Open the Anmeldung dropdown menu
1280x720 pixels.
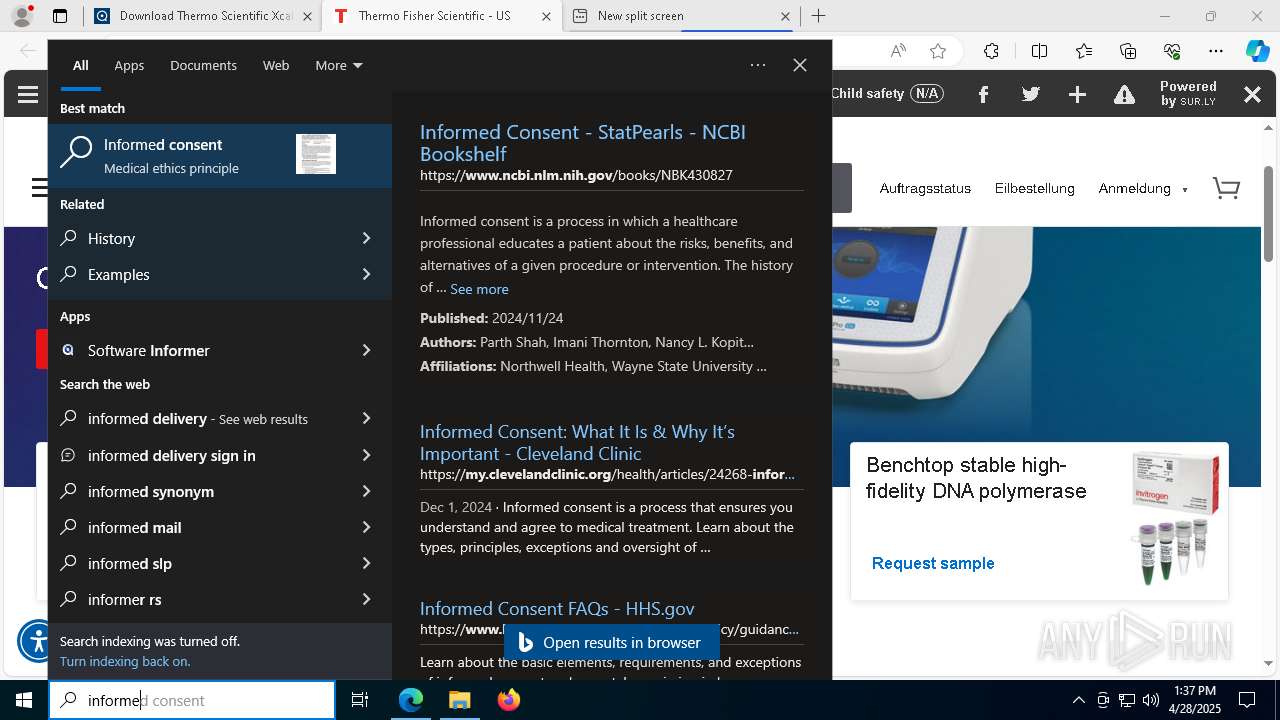click(x=1143, y=188)
